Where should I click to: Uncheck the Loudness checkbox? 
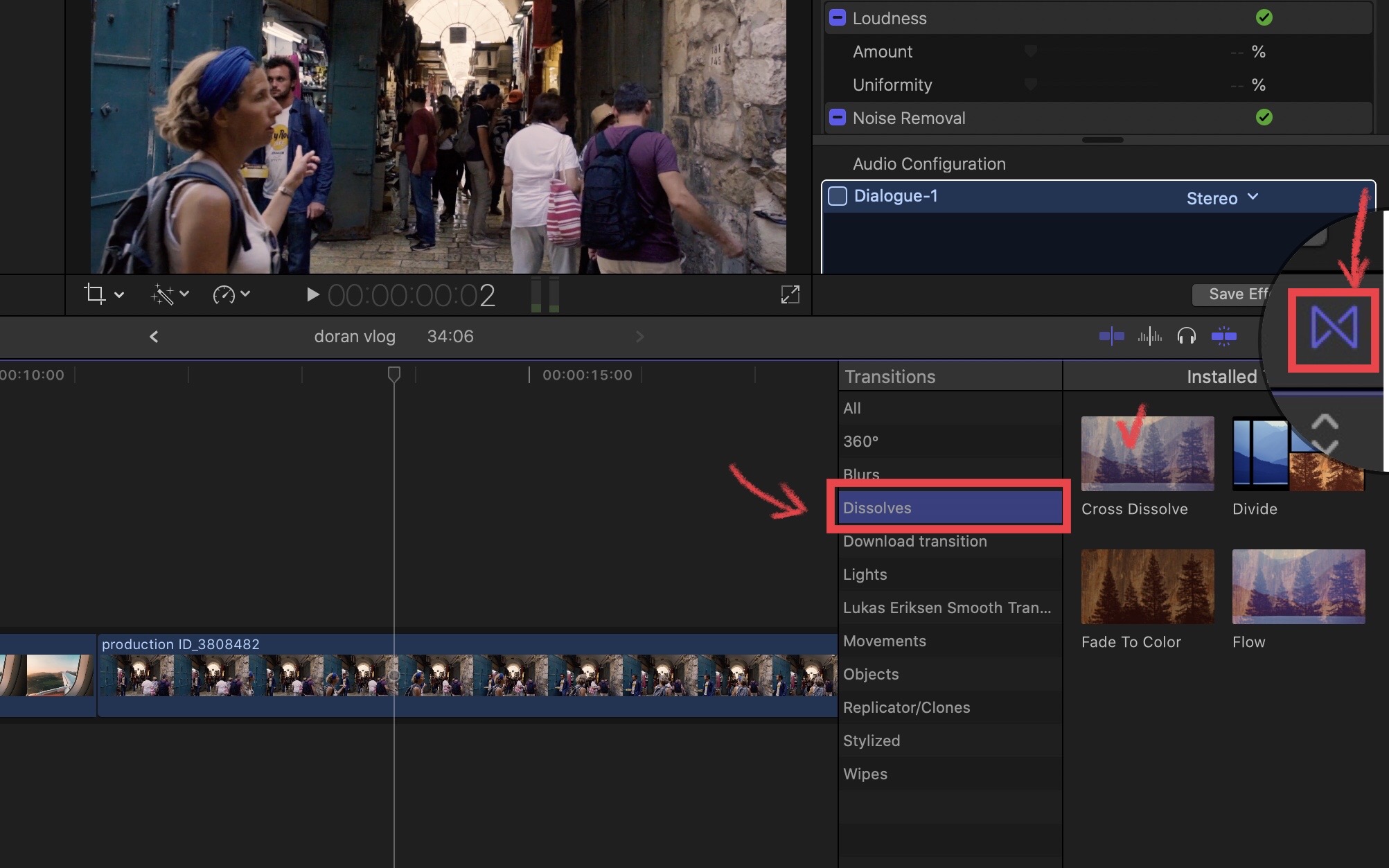(838, 18)
